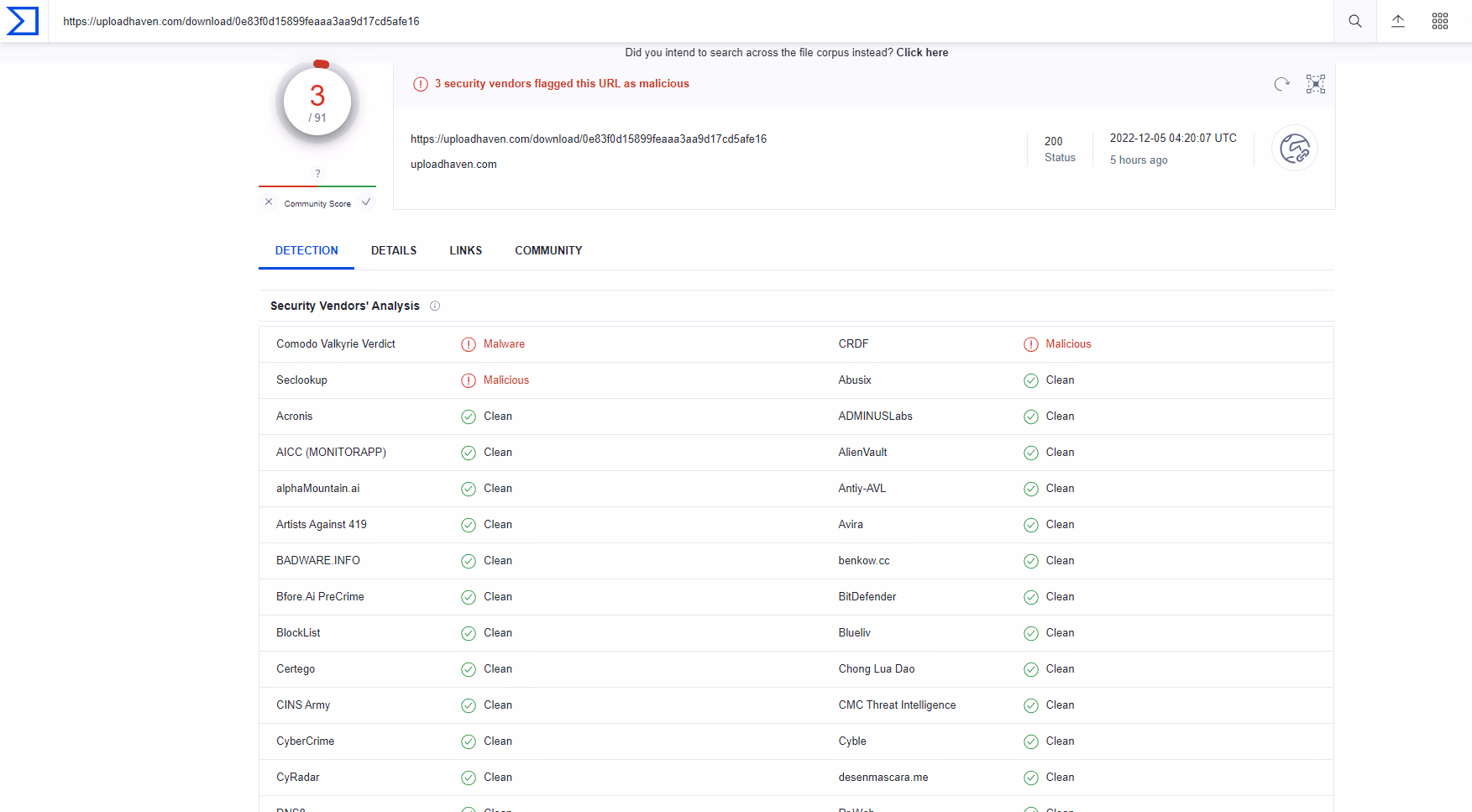Image resolution: width=1472 pixels, height=812 pixels.
Task: Select the 'Comodo Valkyrie Verdict' vendor name
Action: [x=336, y=344]
